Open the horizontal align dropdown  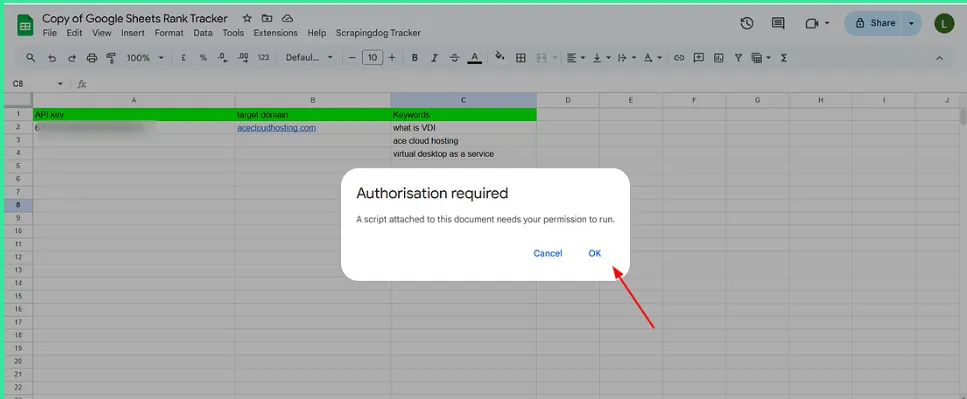pos(576,58)
